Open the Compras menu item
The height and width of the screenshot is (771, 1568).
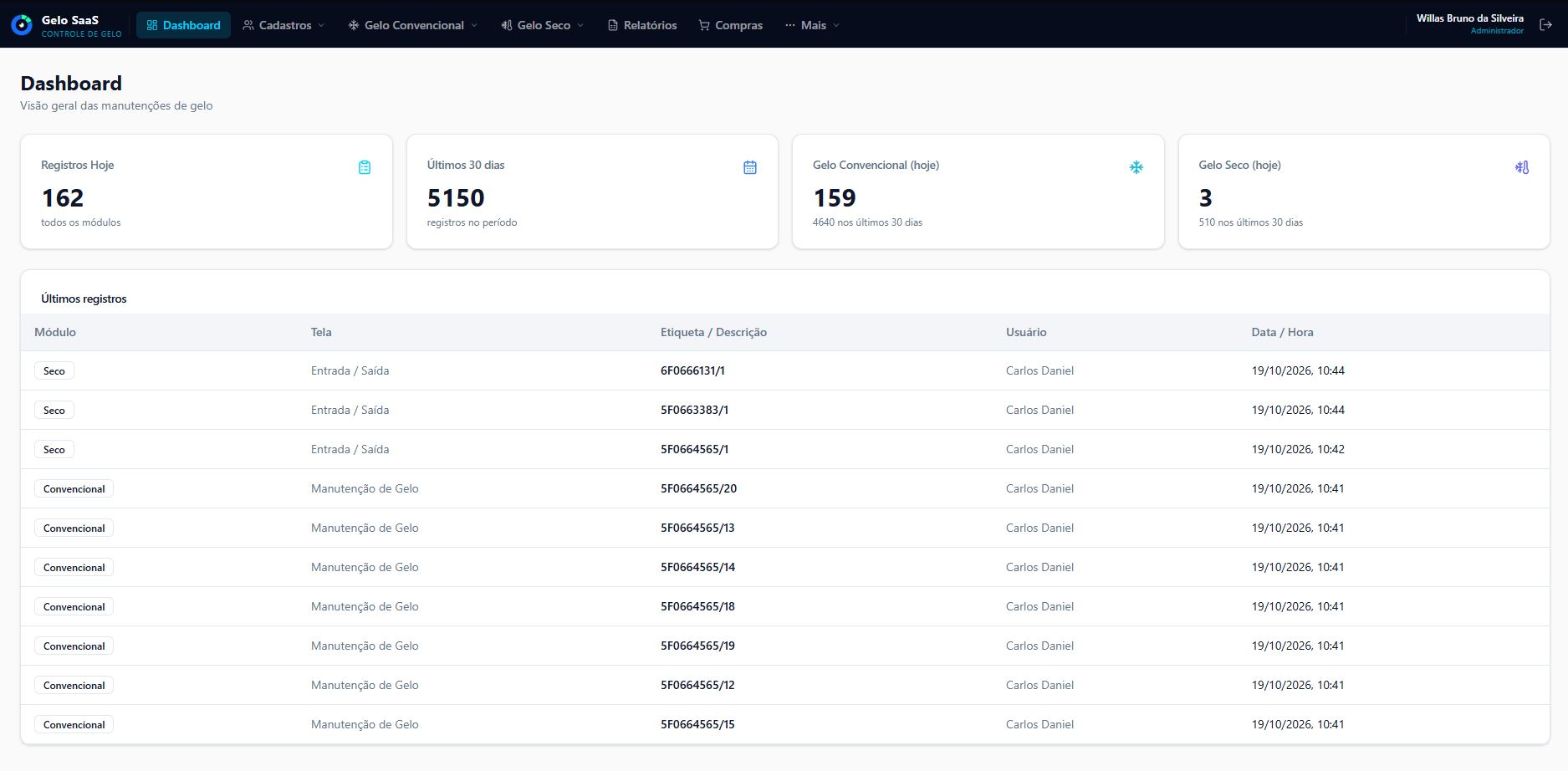731,25
